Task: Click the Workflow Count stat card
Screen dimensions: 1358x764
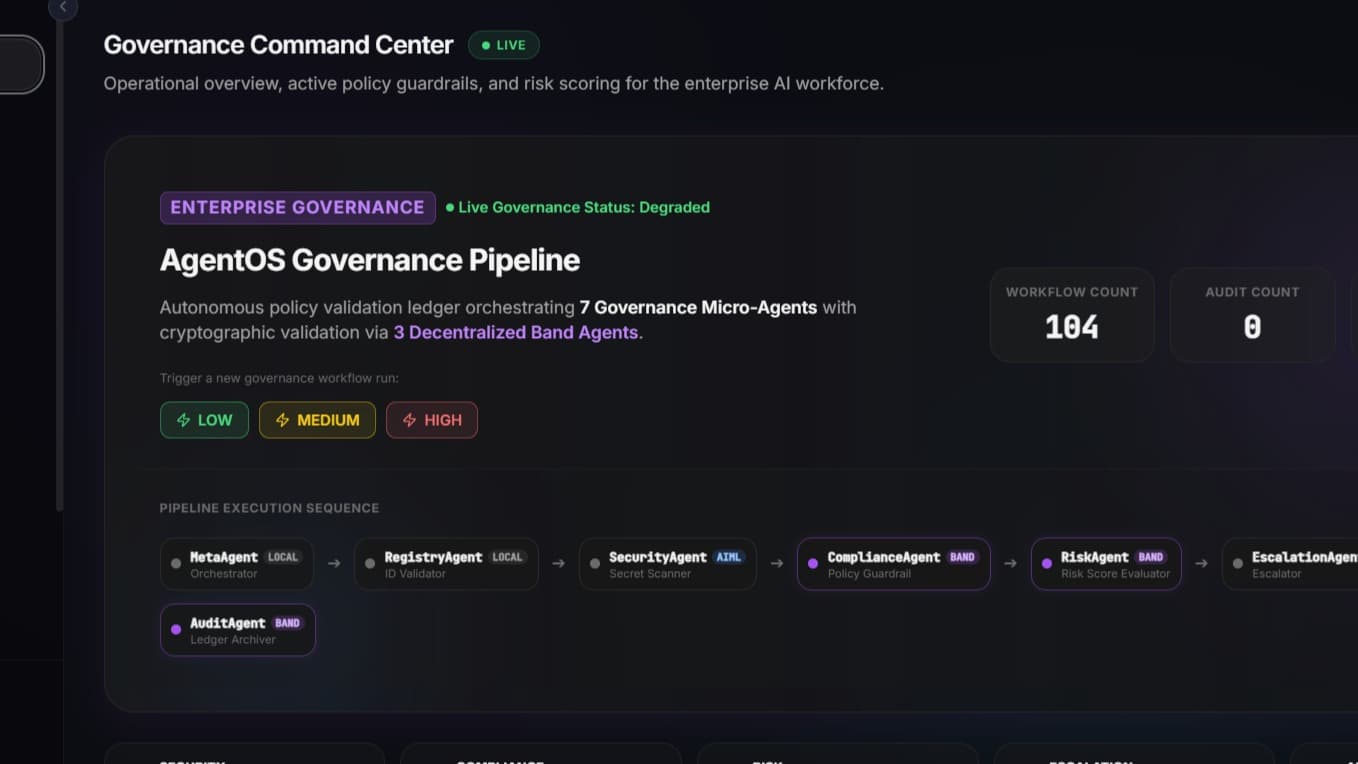Action: click(1072, 314)
